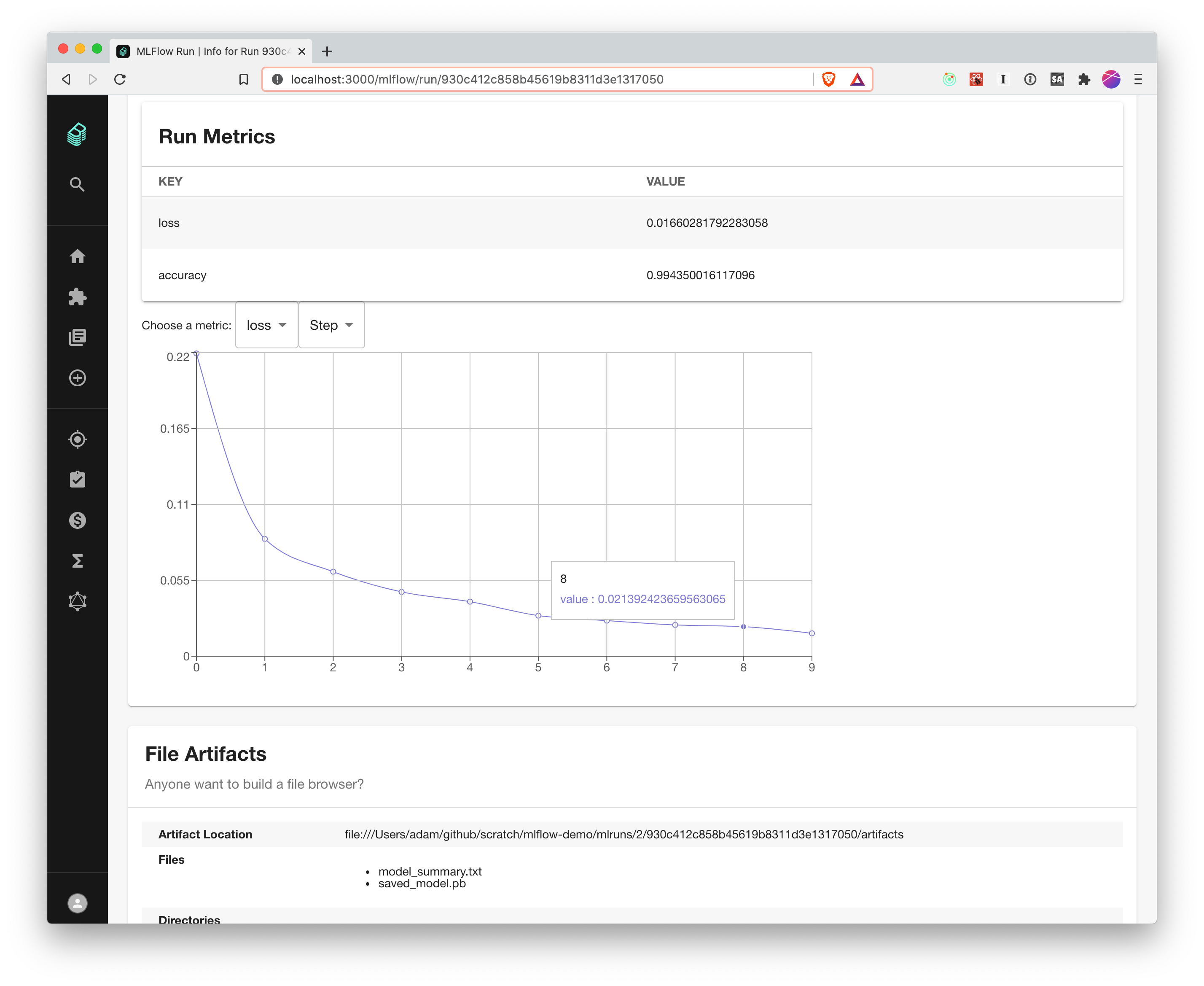Image resolution: width=1204 pixels, height=986 pixels.
Task: Open the GraphQL icon in sidebar
Action: pyautogui.click(x=77, y=601)
